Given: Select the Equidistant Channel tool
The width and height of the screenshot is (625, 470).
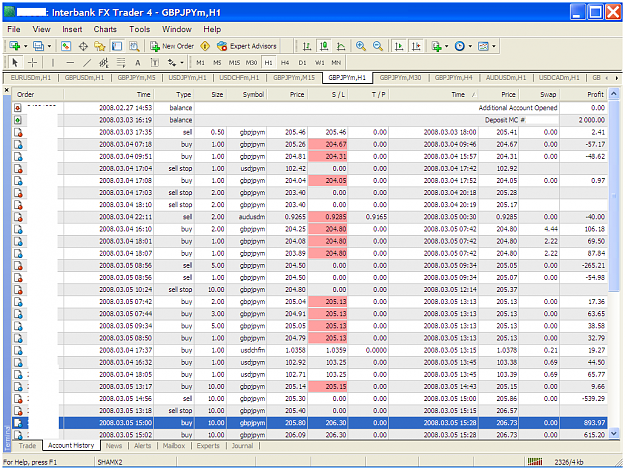Looking at the screenshot, I should pos(104,63).
